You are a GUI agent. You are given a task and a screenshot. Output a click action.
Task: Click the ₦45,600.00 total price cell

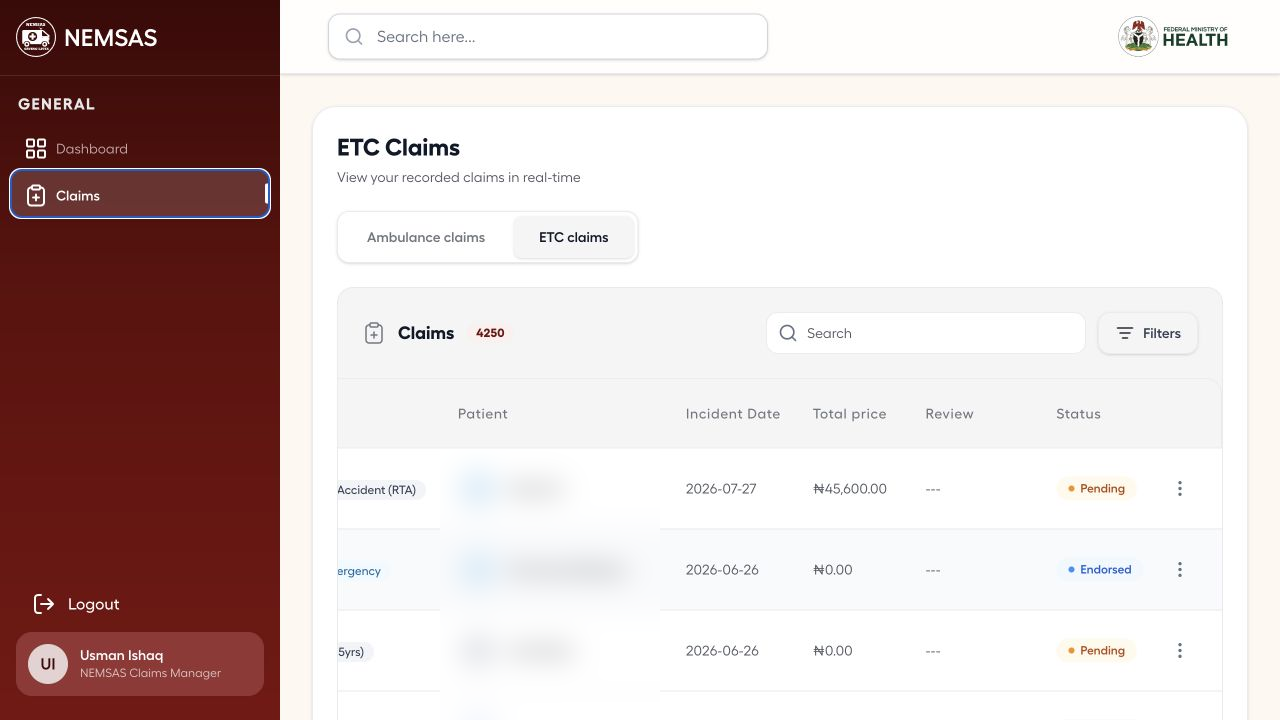(x=850, y=489)
